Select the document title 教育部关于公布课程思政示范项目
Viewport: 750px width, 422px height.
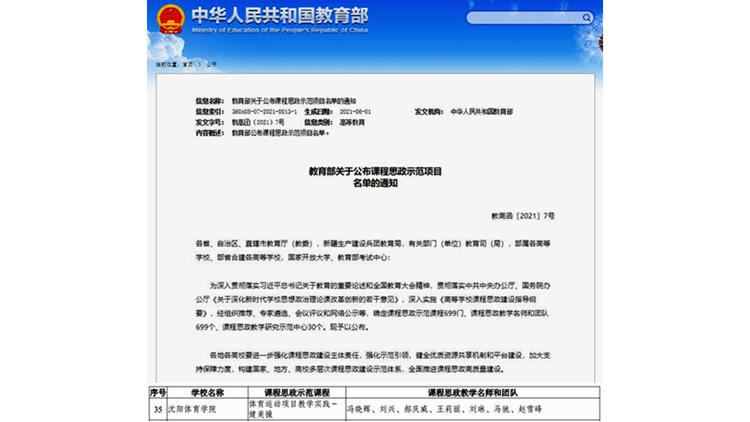[375, 171]
